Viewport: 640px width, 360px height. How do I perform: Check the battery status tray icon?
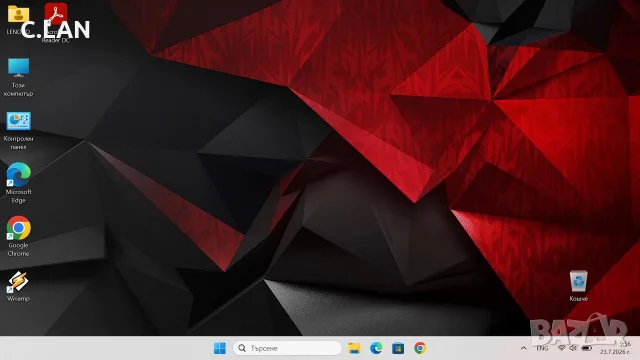[x=587, y=348]
